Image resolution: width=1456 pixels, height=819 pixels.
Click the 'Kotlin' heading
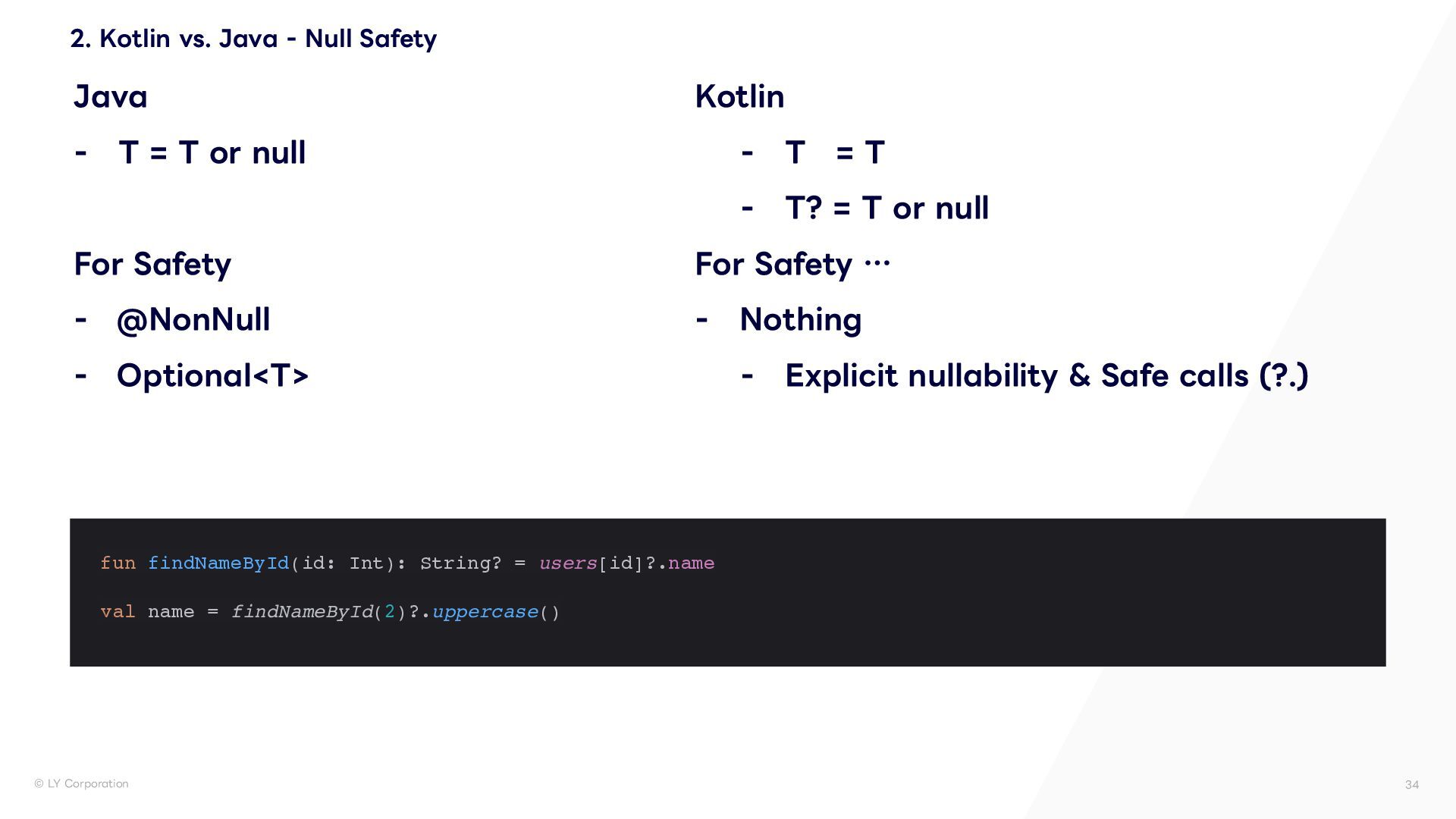click(739, 97)
